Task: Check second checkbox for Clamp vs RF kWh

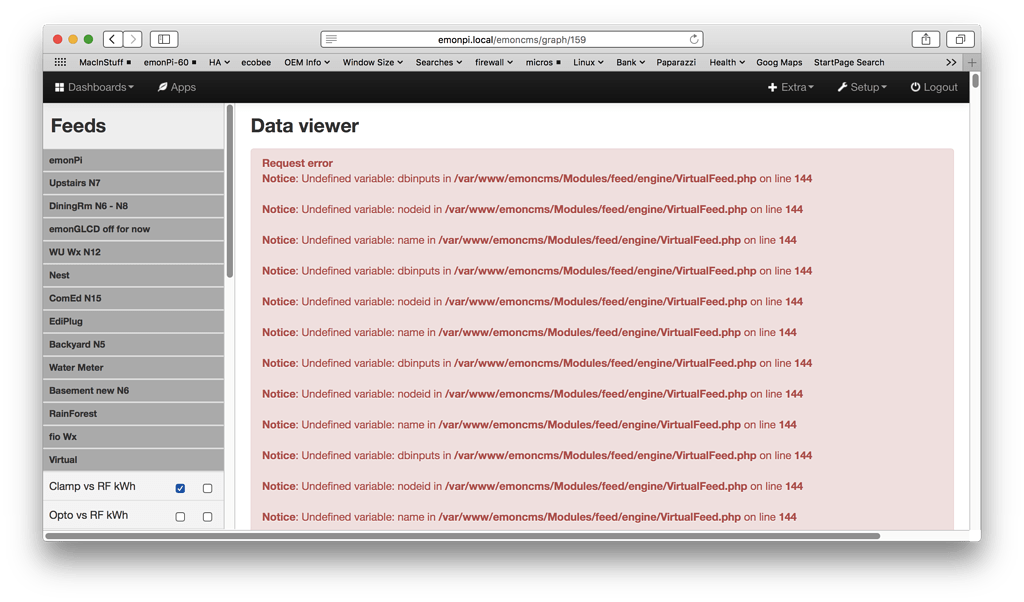Action: pyautogui.click(x=208, y=488)
